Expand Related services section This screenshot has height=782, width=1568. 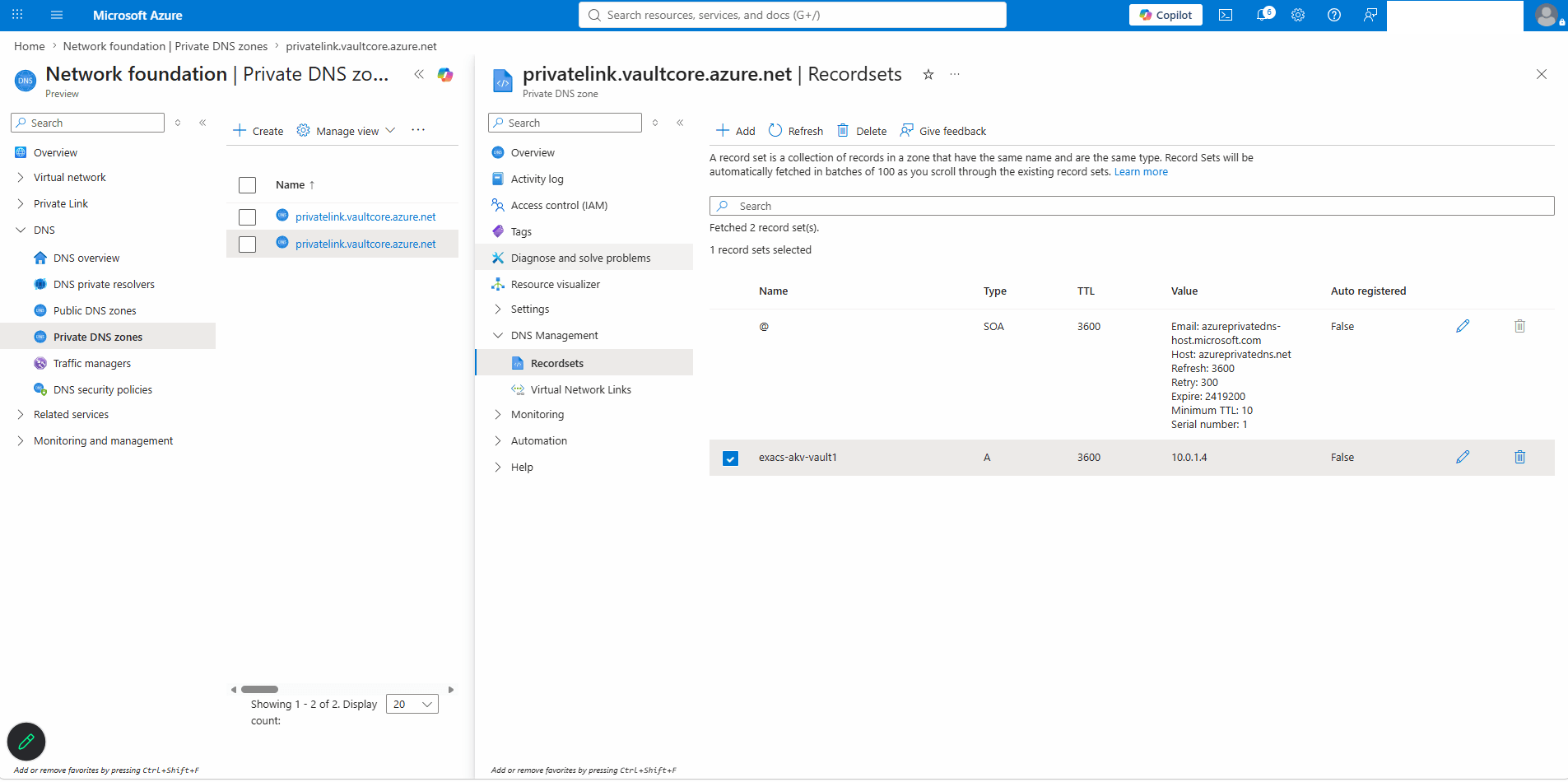(21, 415)
